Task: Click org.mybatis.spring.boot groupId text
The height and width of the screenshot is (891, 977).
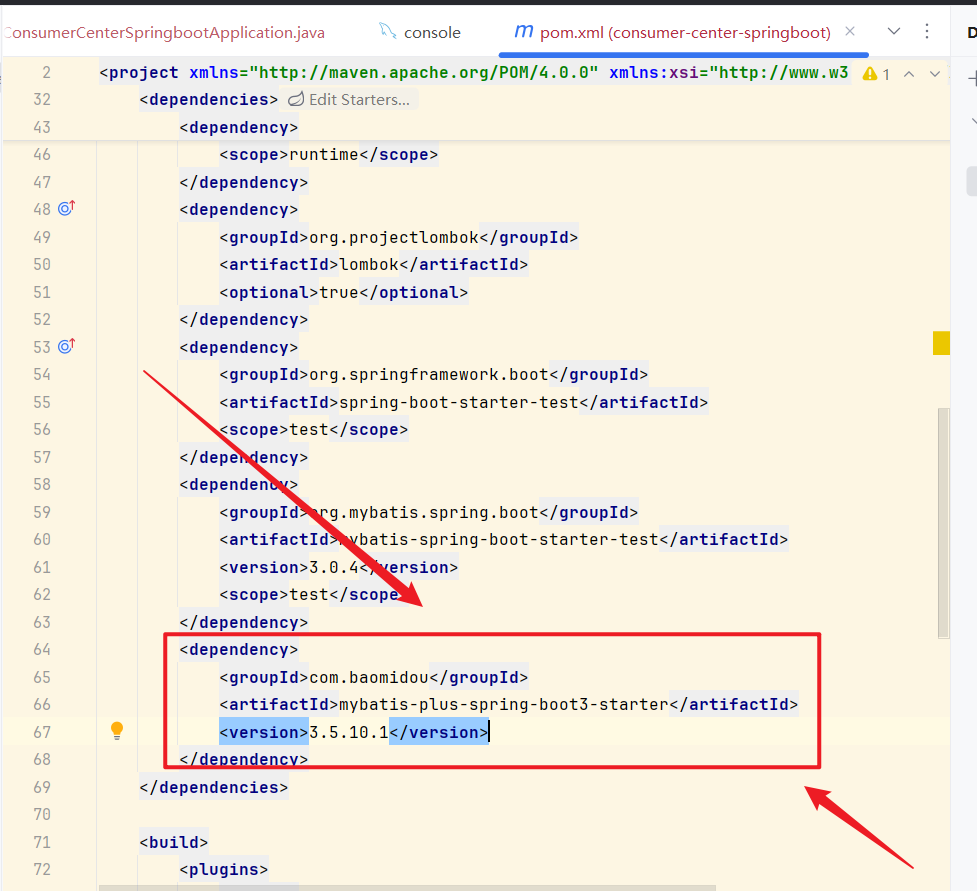Action: pyautogui.click(x=424, y=512)
